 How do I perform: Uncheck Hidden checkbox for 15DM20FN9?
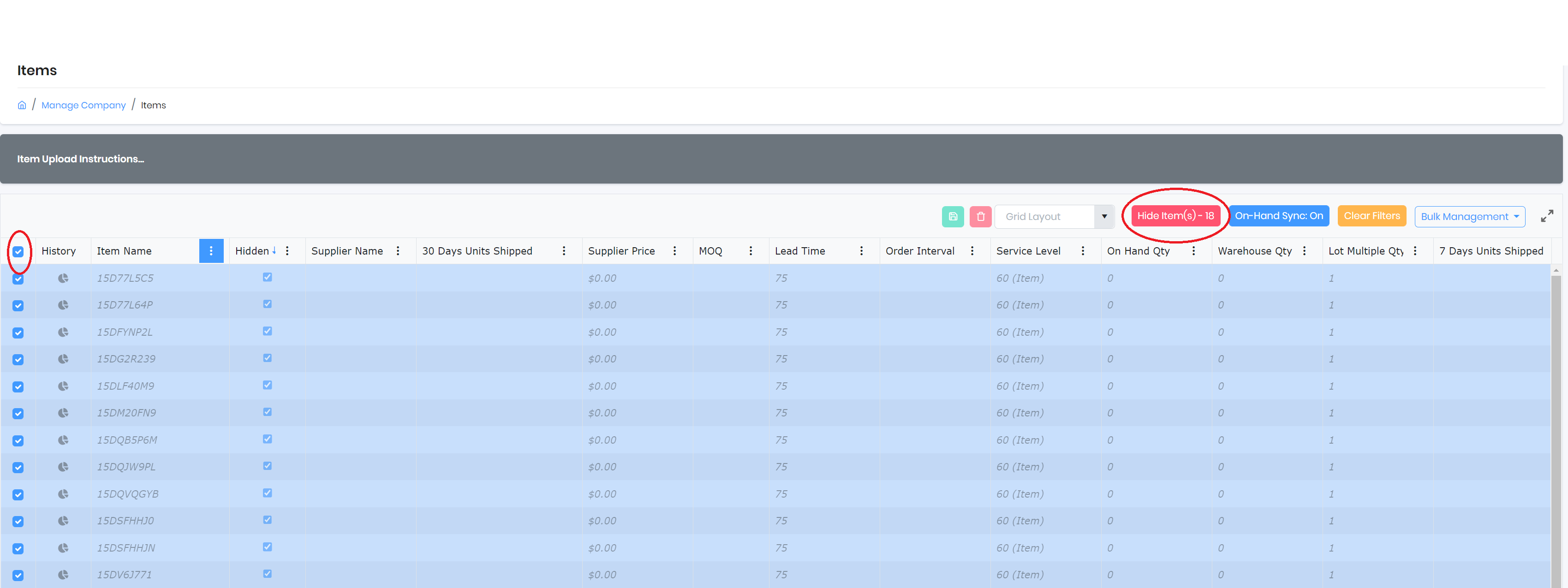267,412
